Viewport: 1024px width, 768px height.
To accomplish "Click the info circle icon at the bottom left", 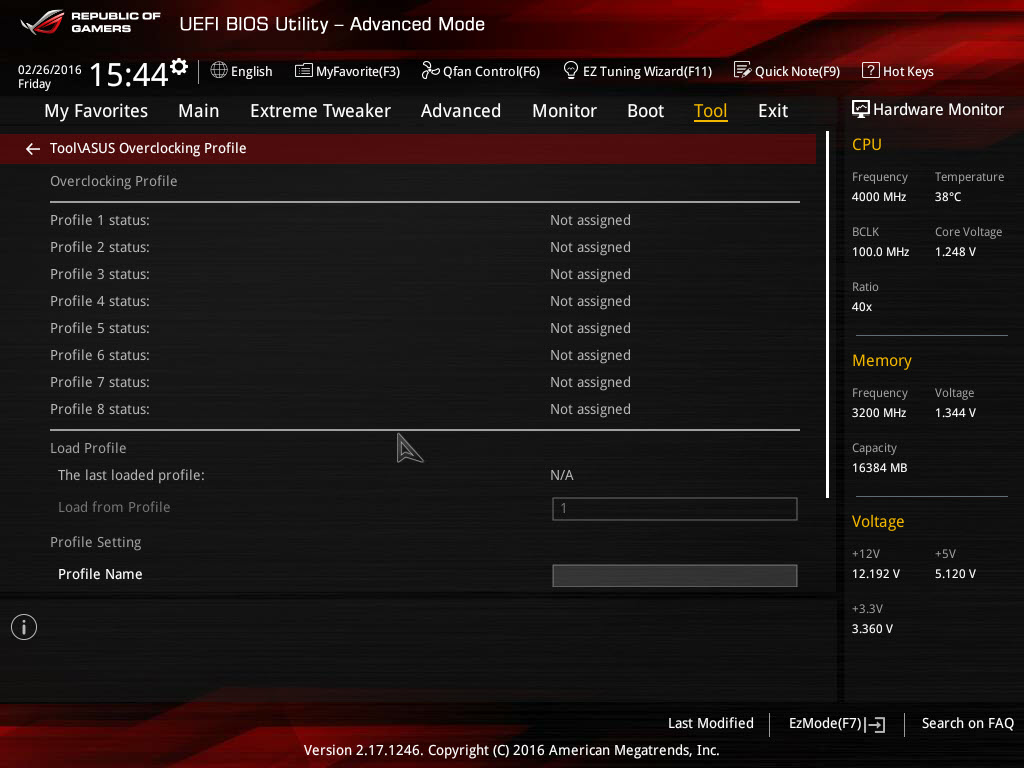I will (24, 627).
